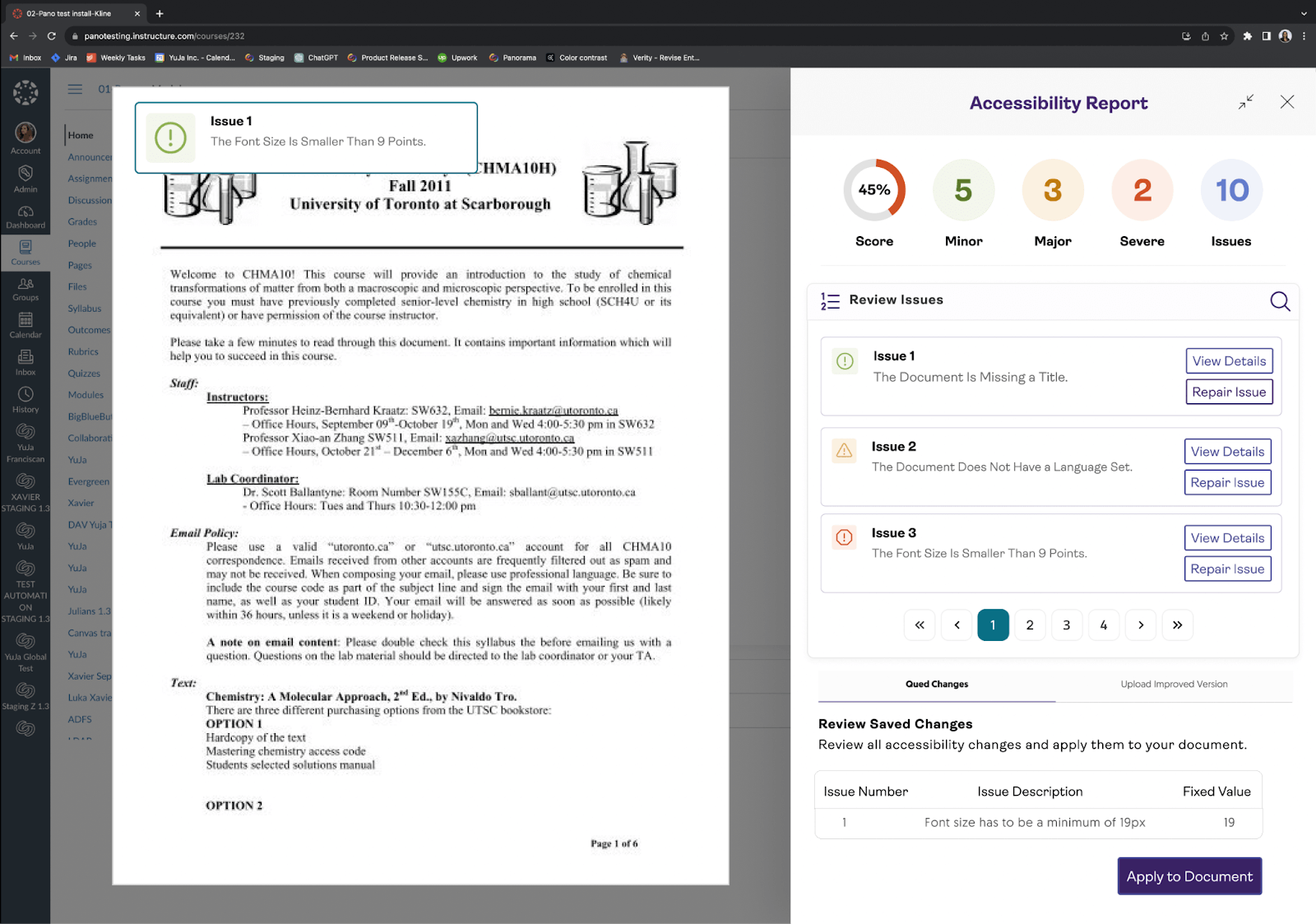Open Grades in course navigation
This screenshot has width=1316, height=924.
coord(82,222)
